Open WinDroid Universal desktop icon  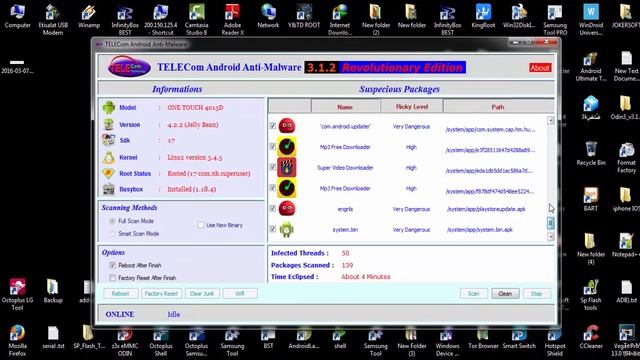coord(591,19)
